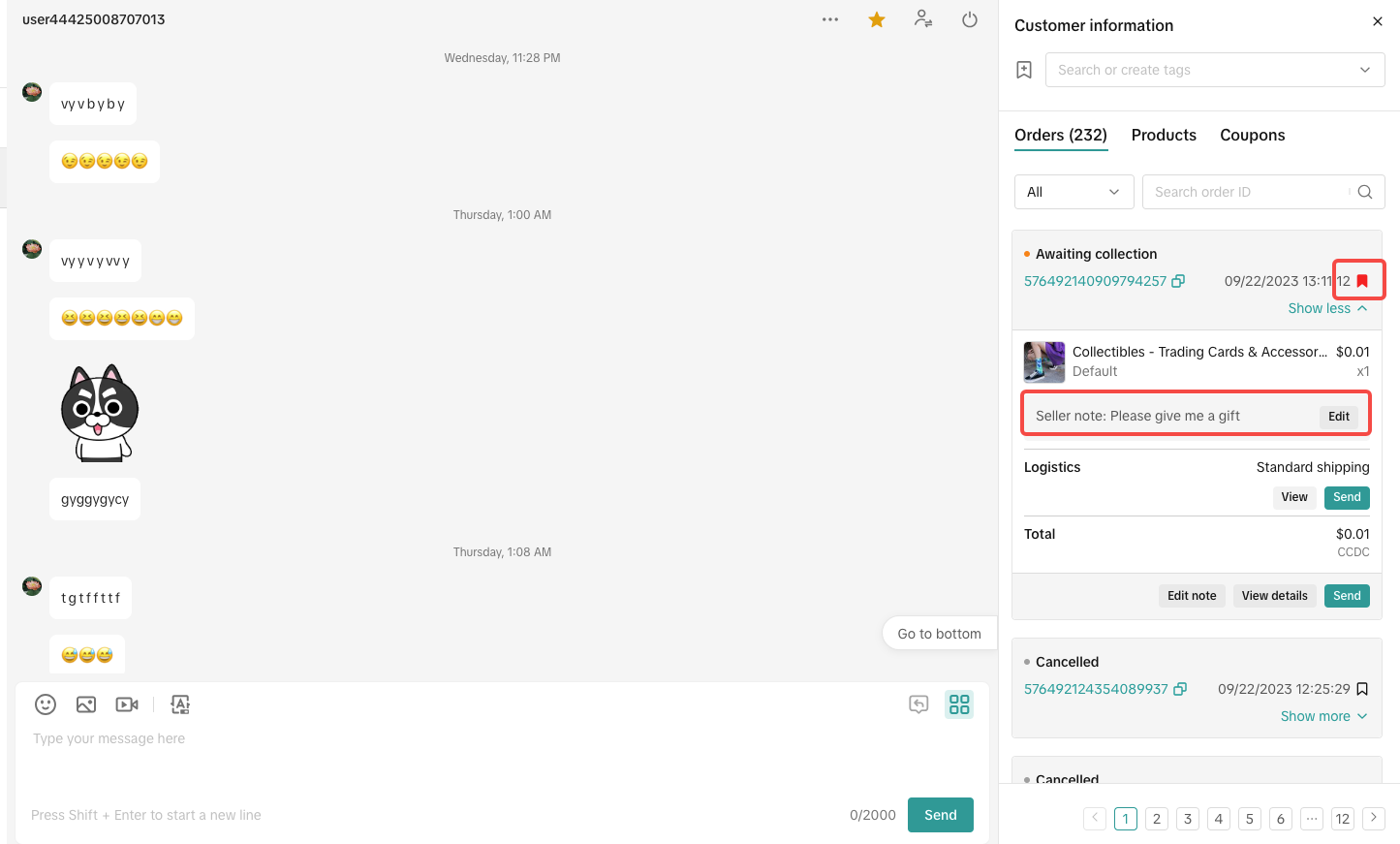This screenshot has width=1400, height=844.
Task: Click the video attachment icon
Action: pos(127,704)
